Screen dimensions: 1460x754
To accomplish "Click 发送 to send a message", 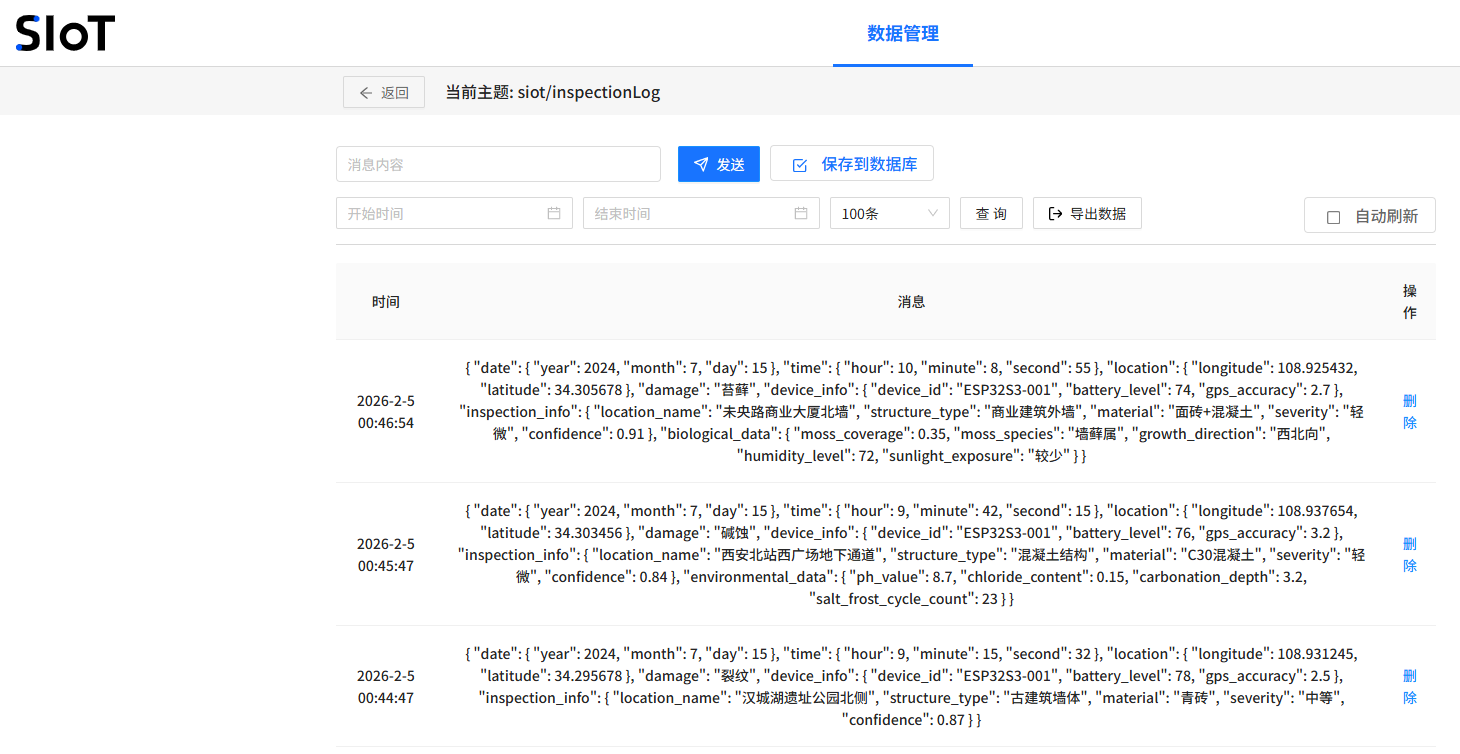I will (718, 164).
